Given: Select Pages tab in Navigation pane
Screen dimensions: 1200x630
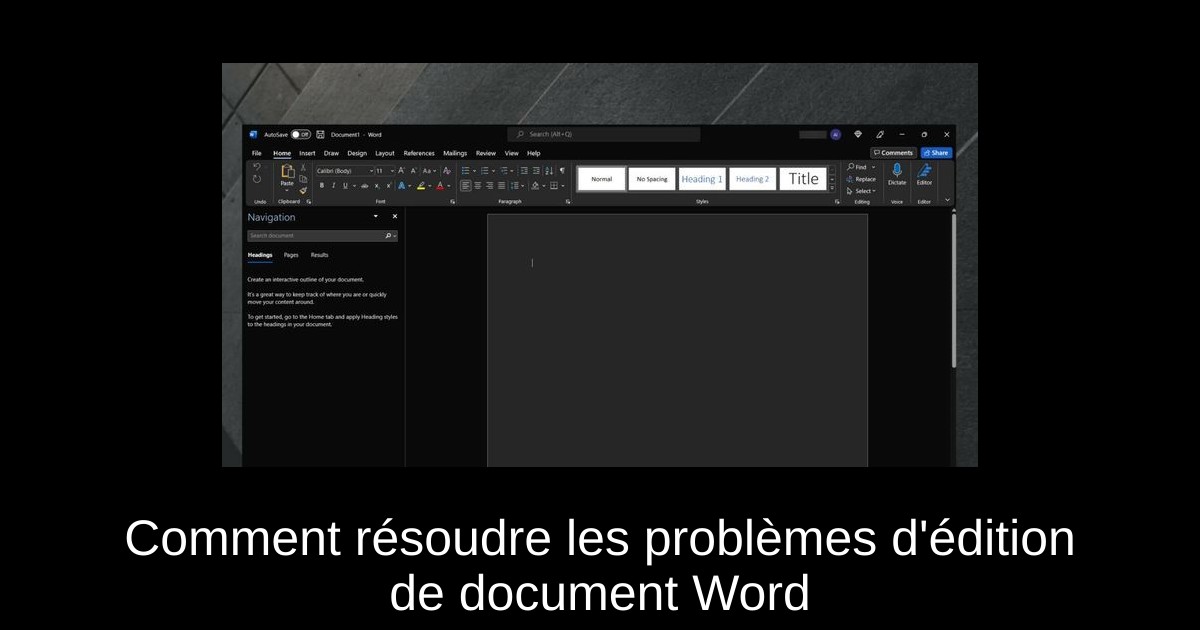Looking at the screenshot, I should click(x=291, y=255).
